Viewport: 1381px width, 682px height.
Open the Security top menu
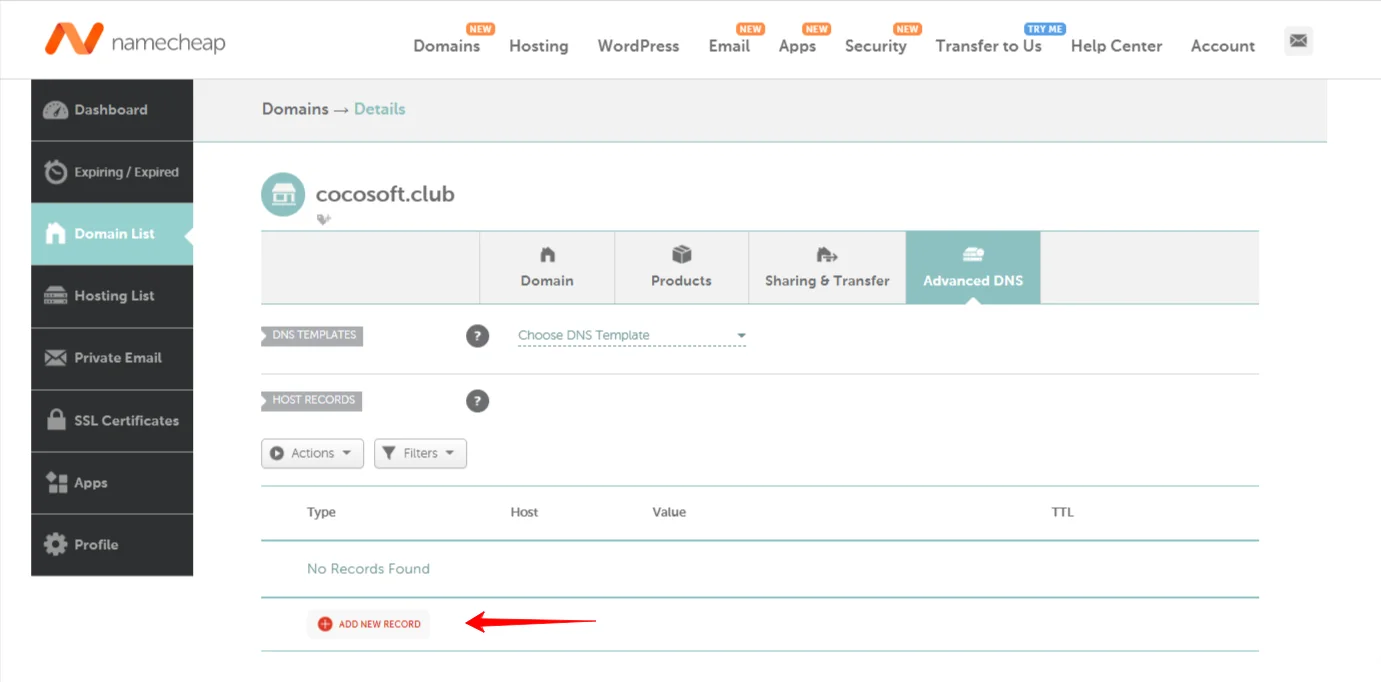(x=875, y=46)
